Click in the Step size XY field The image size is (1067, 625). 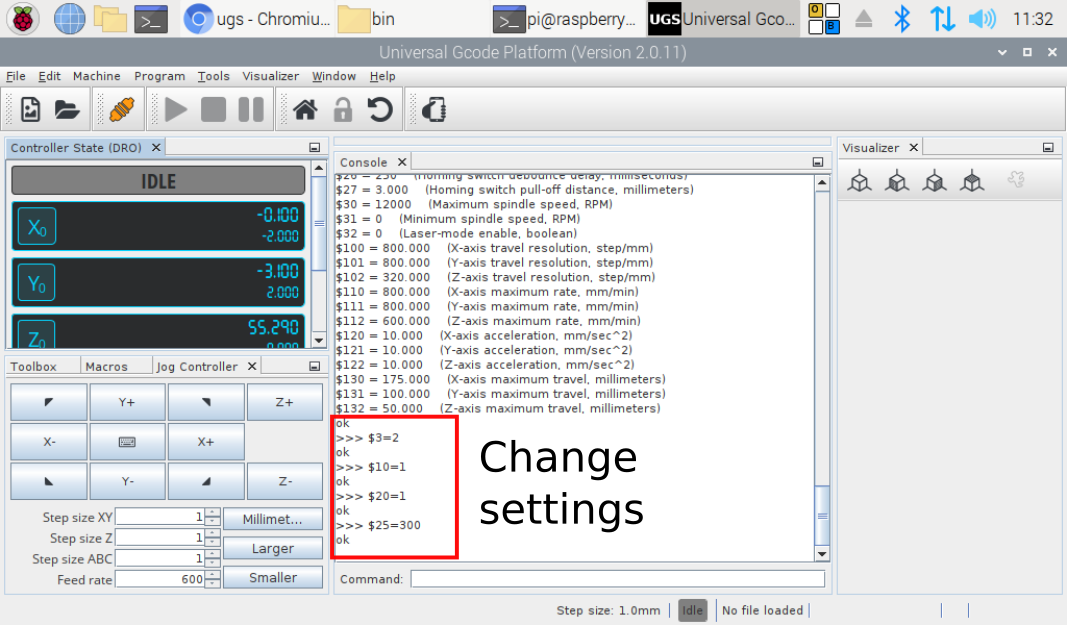point(160,517)
